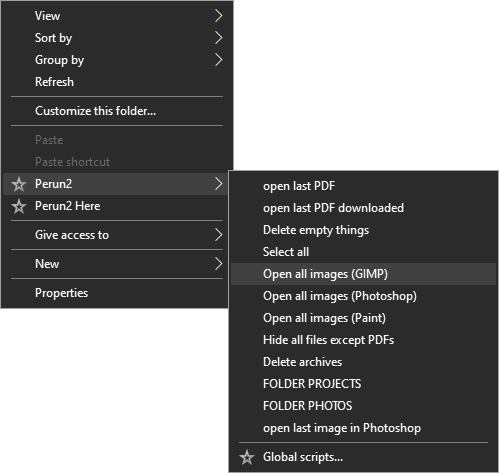
Task: Expand the View submenu arrow
Action: [218, 16]
